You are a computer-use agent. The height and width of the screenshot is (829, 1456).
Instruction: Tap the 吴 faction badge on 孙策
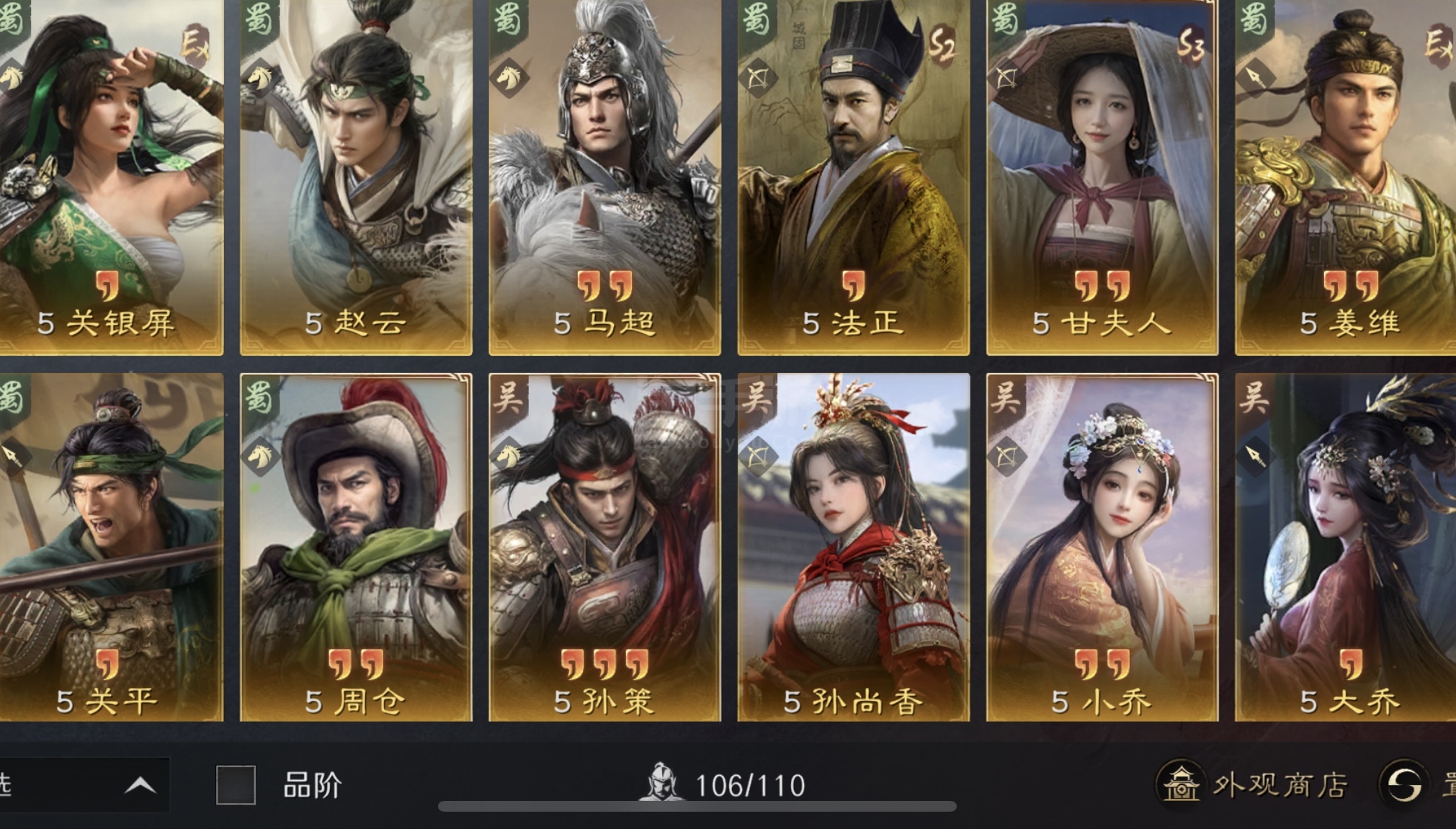tap(507, 396)
